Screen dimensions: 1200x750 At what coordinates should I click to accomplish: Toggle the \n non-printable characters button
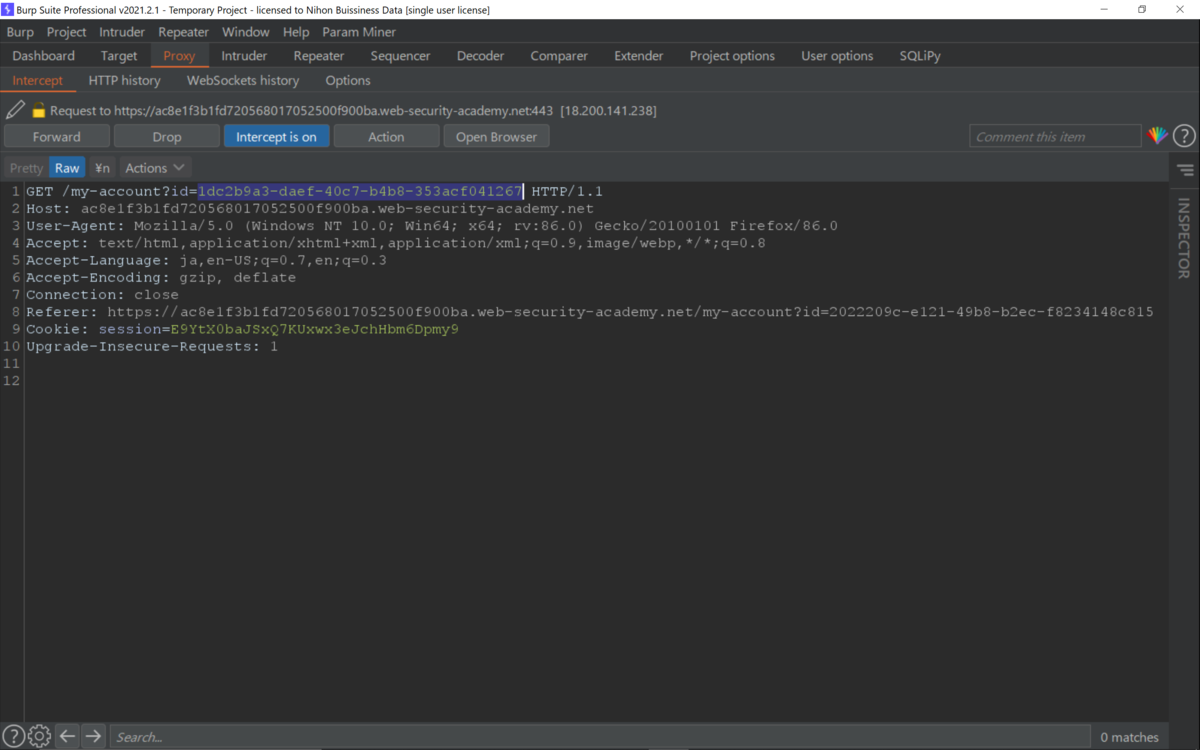(102, 168)
